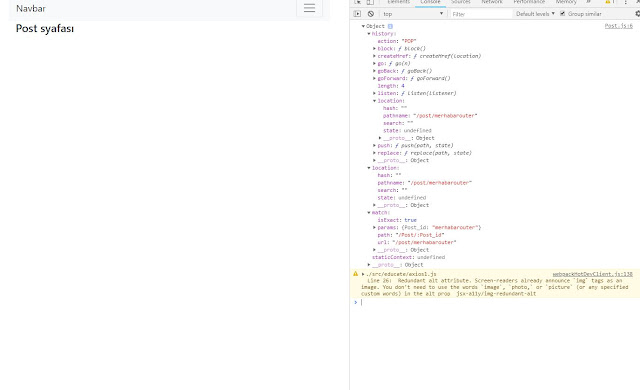This screenshot has height=390, width=640.
Task: Switch to the Console tab
Action: pyautogui.click(x=430, y=2)
